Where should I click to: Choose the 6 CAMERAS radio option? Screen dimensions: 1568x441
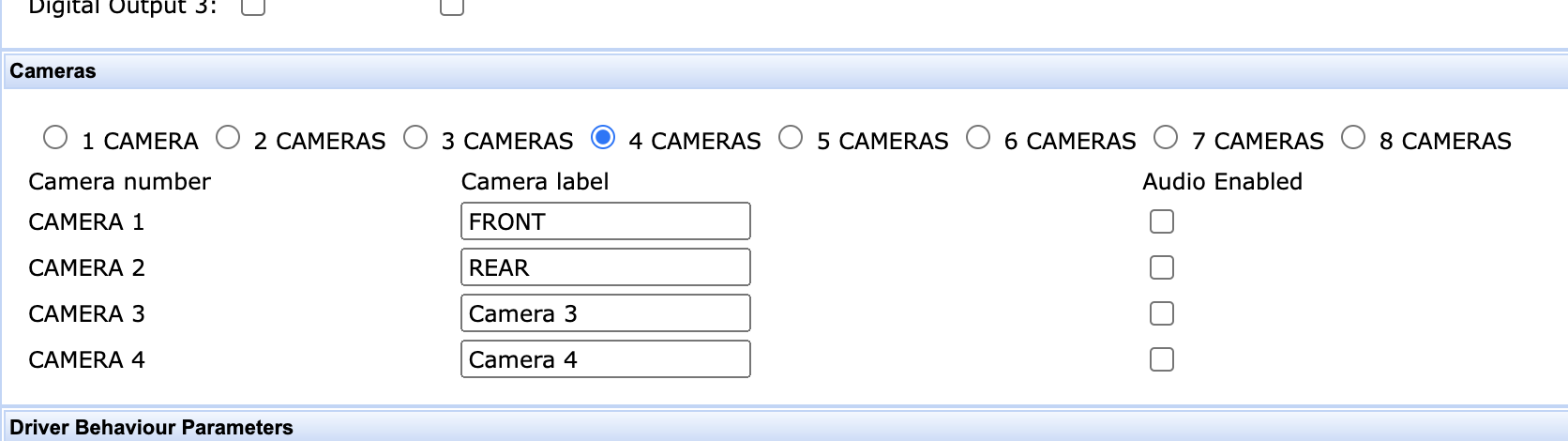(978, 138)
